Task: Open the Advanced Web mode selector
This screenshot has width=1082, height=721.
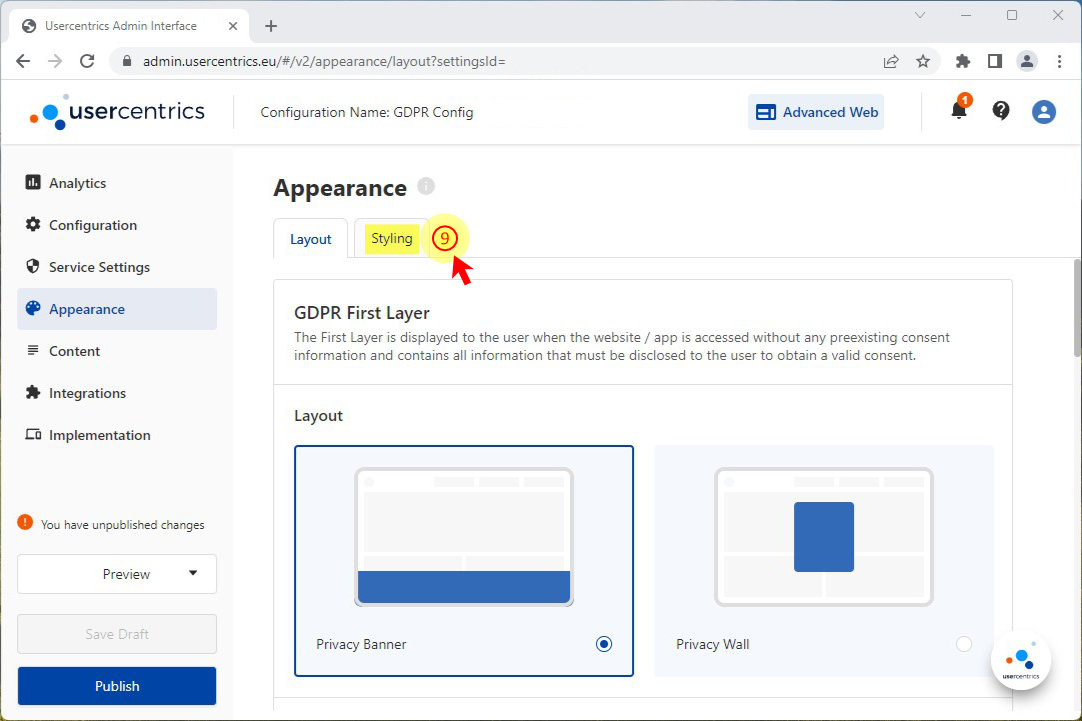Action: pyautogui.click(x=816, y=112)
